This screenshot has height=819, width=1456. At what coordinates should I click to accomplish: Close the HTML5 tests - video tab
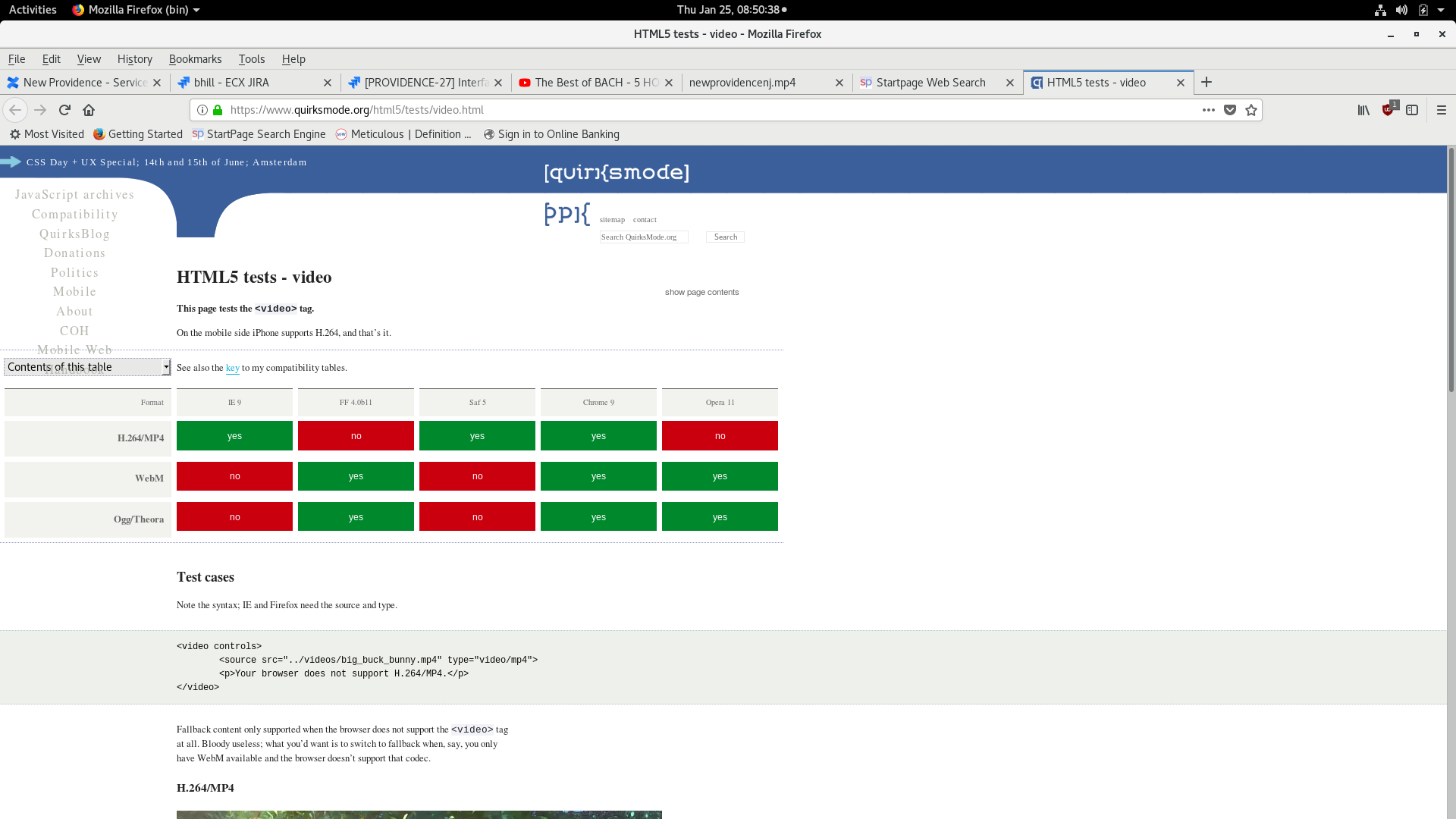[1181, 83]
